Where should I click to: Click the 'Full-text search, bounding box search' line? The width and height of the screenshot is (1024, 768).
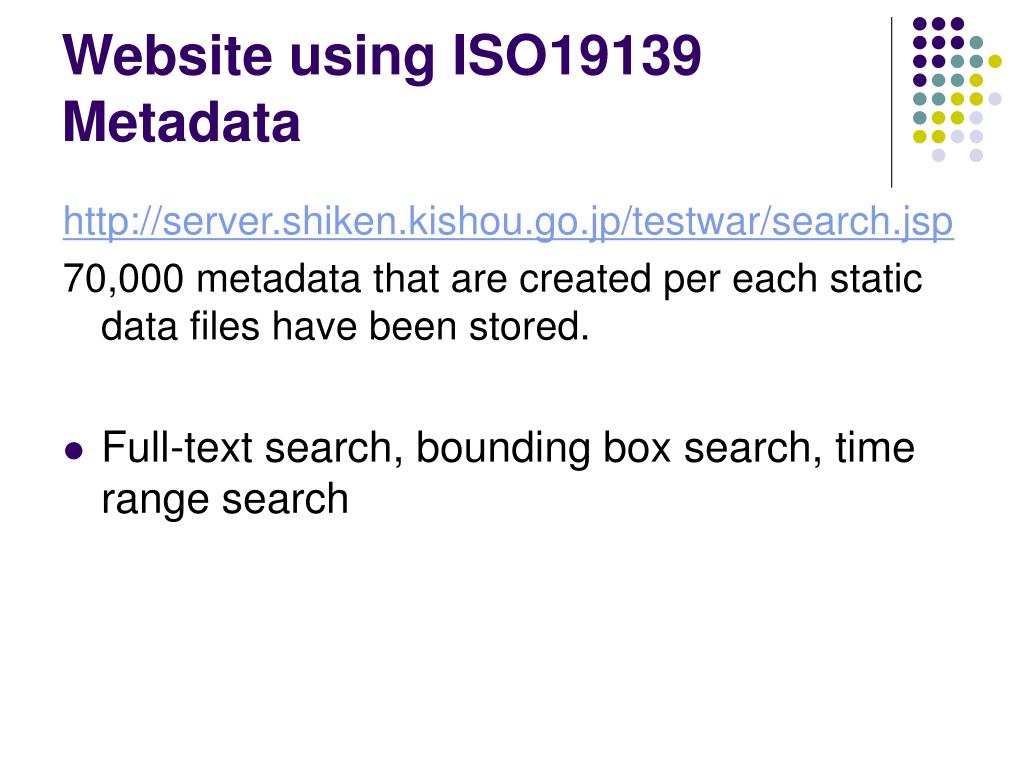coord(508,449)
